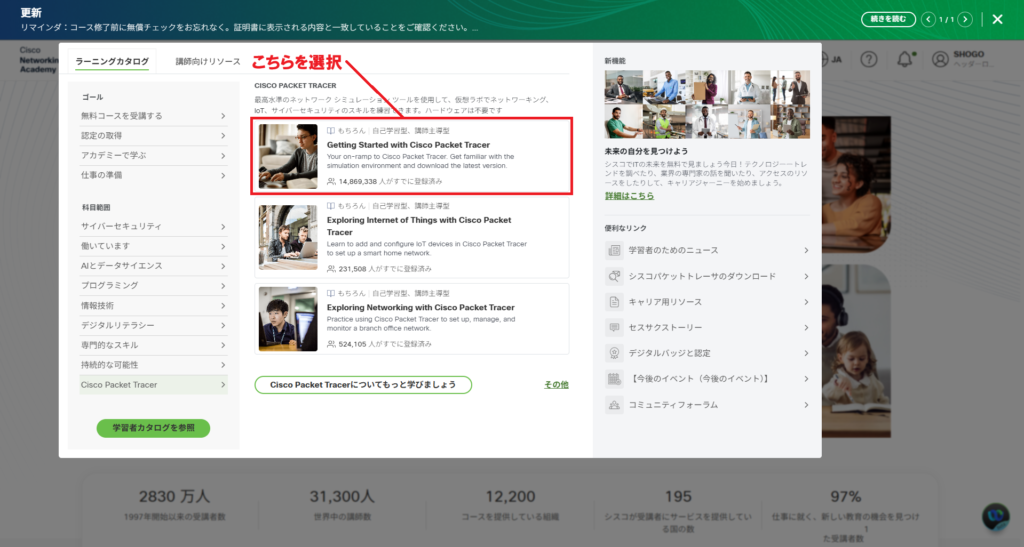
Task: Click the Packet Tracer download icon
Action: pos(614,276)
